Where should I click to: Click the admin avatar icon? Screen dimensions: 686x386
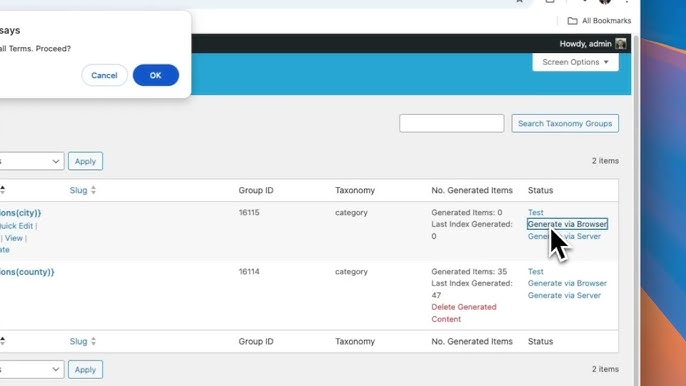click(x=620, y=44)
